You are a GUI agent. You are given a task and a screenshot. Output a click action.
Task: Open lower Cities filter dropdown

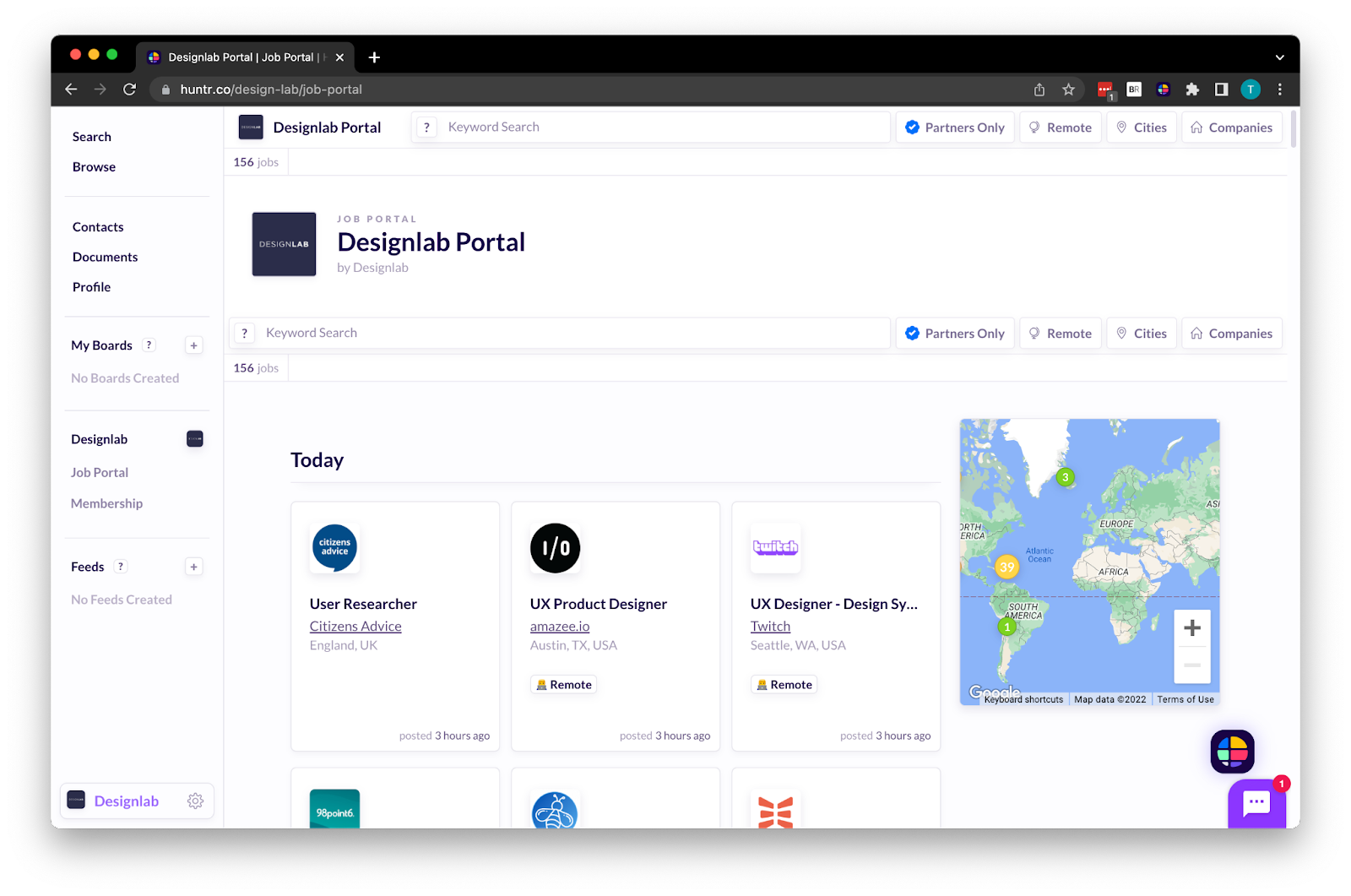pyautogui.click(x=1142, y=334)
